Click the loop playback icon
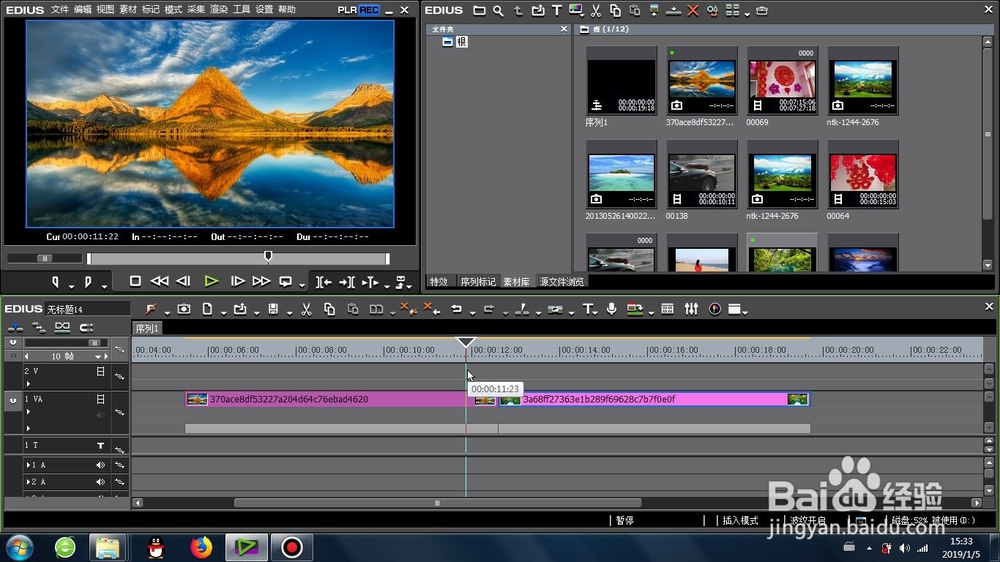The height and width of the screenshot is (562, 1000). click(x=286, y=281)
